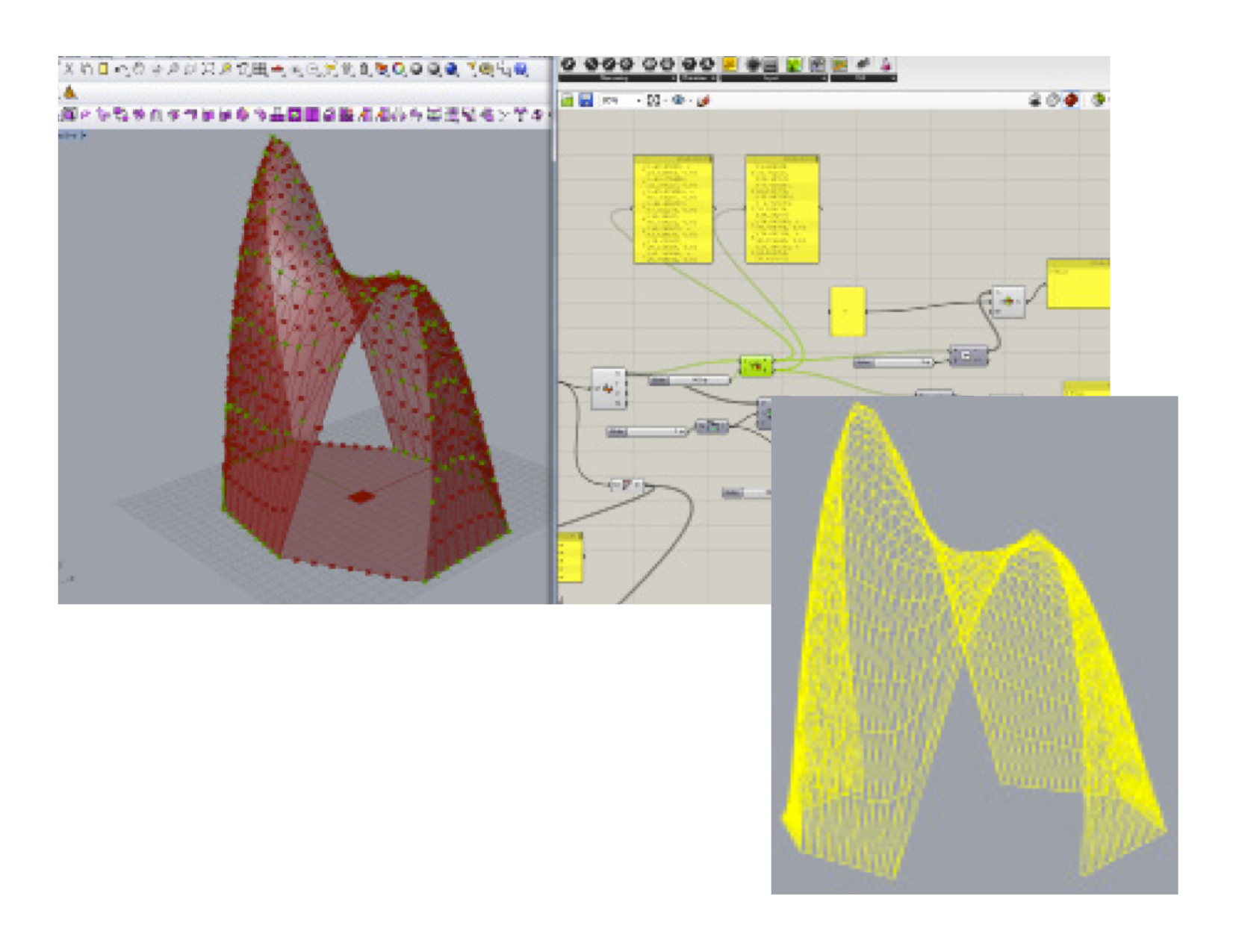Expand the first Grasshopper ribbon panel arrow
Image resolution: width=1233 pixels, height=952 pixels.
[x=672, y=78]
